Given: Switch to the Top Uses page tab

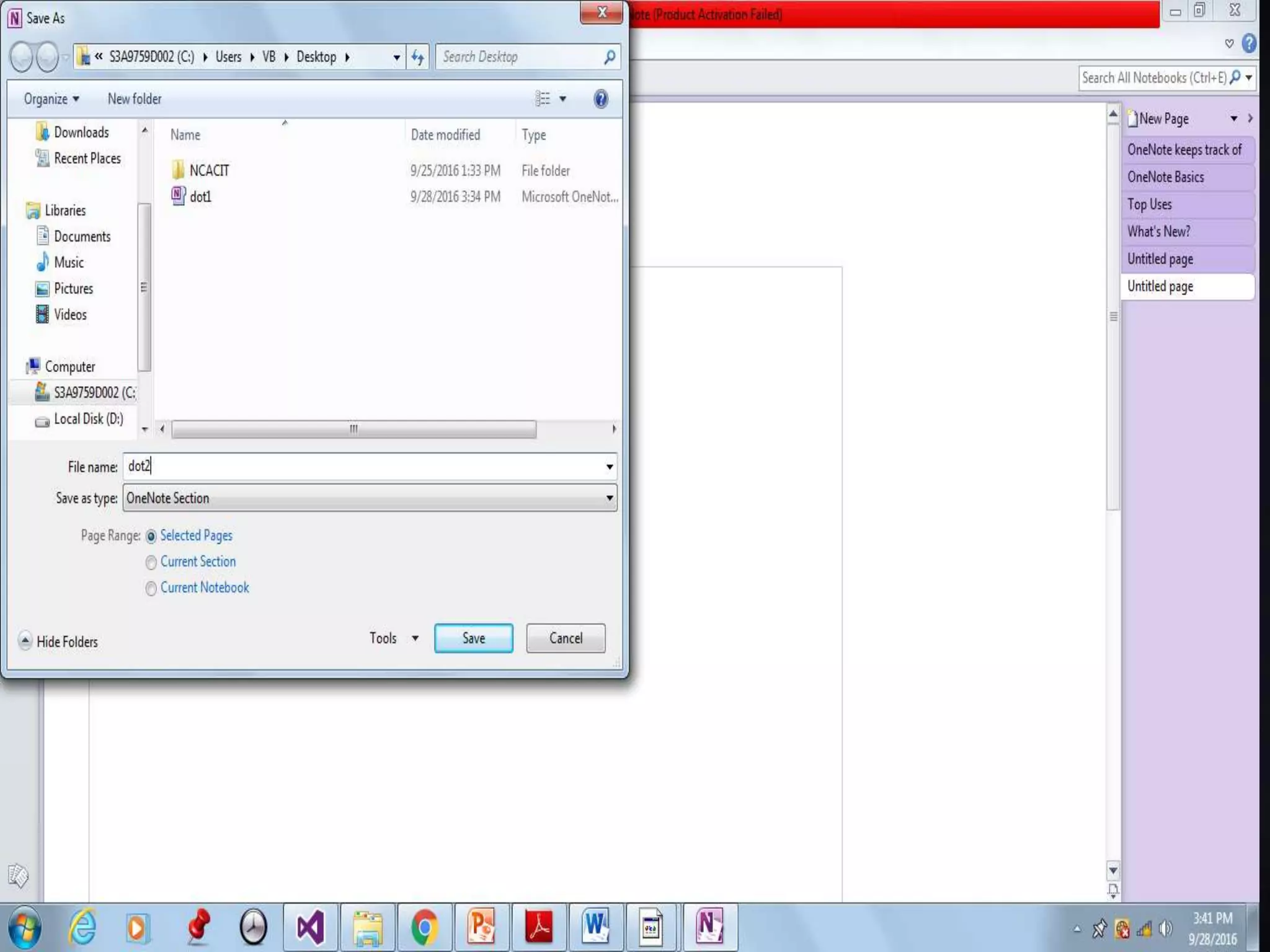Looking at the screenshot, I should (1150, 205).
